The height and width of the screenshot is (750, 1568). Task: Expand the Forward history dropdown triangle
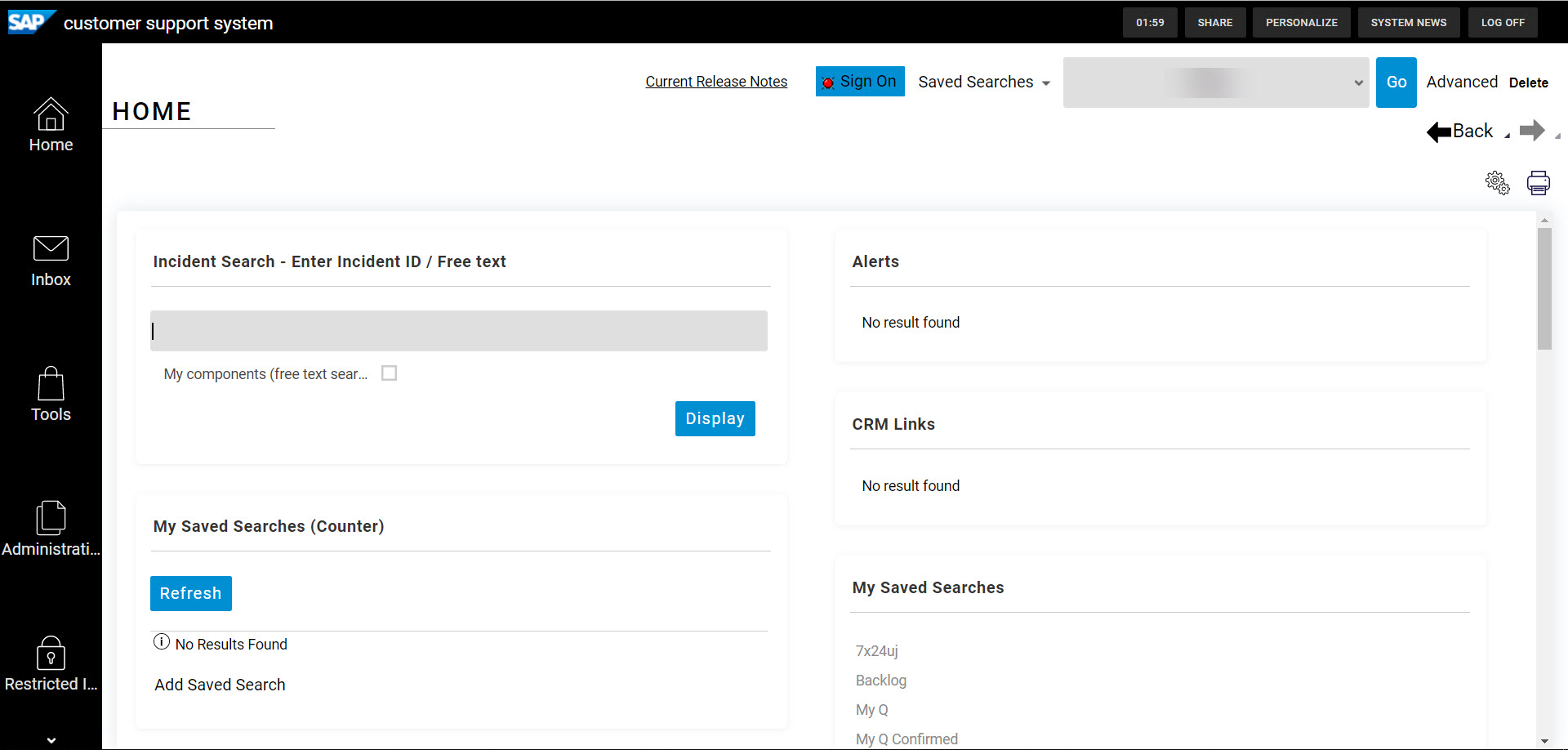tap(1557, 136)
